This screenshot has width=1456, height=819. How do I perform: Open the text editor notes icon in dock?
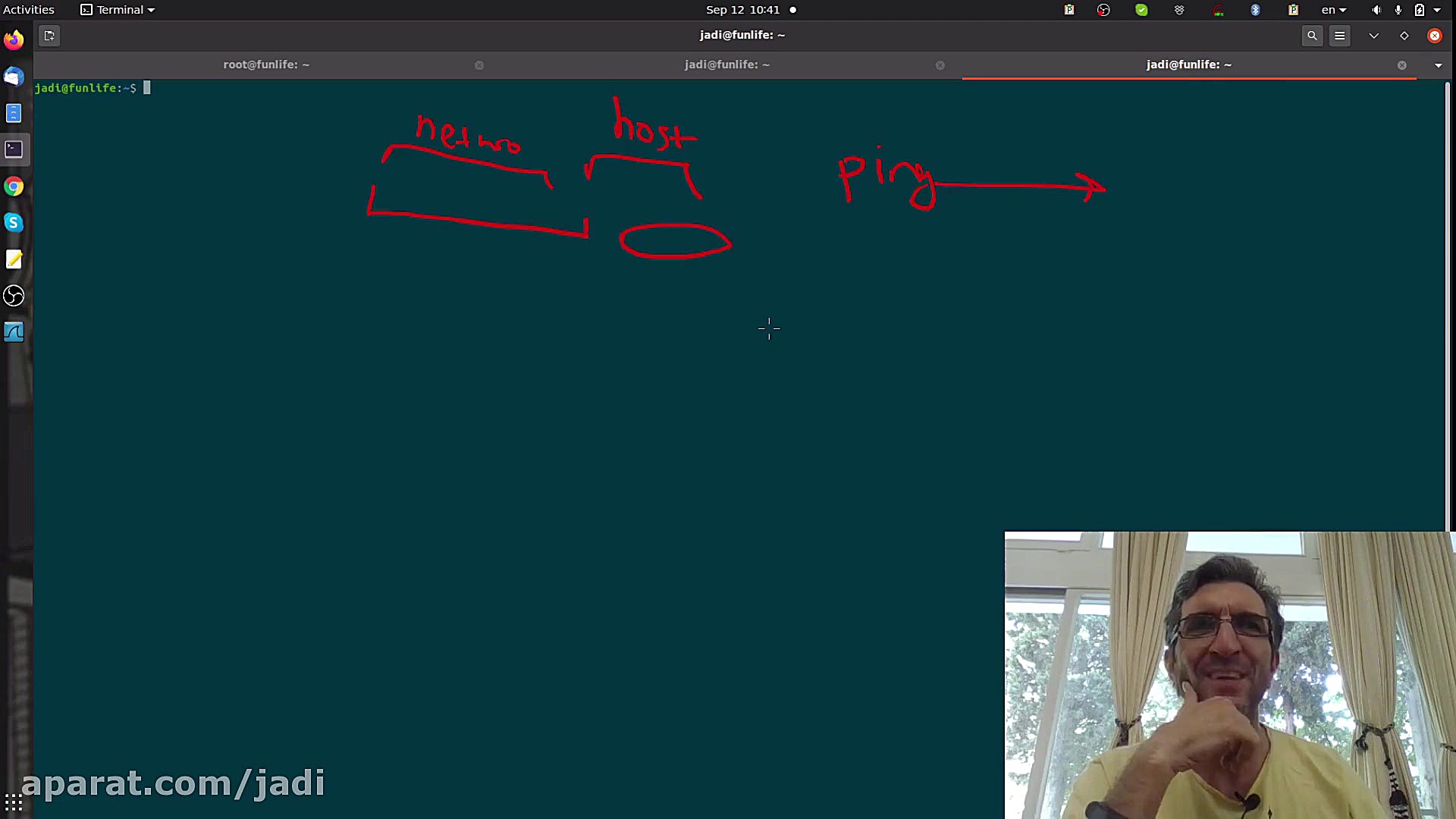click(14, 259)
